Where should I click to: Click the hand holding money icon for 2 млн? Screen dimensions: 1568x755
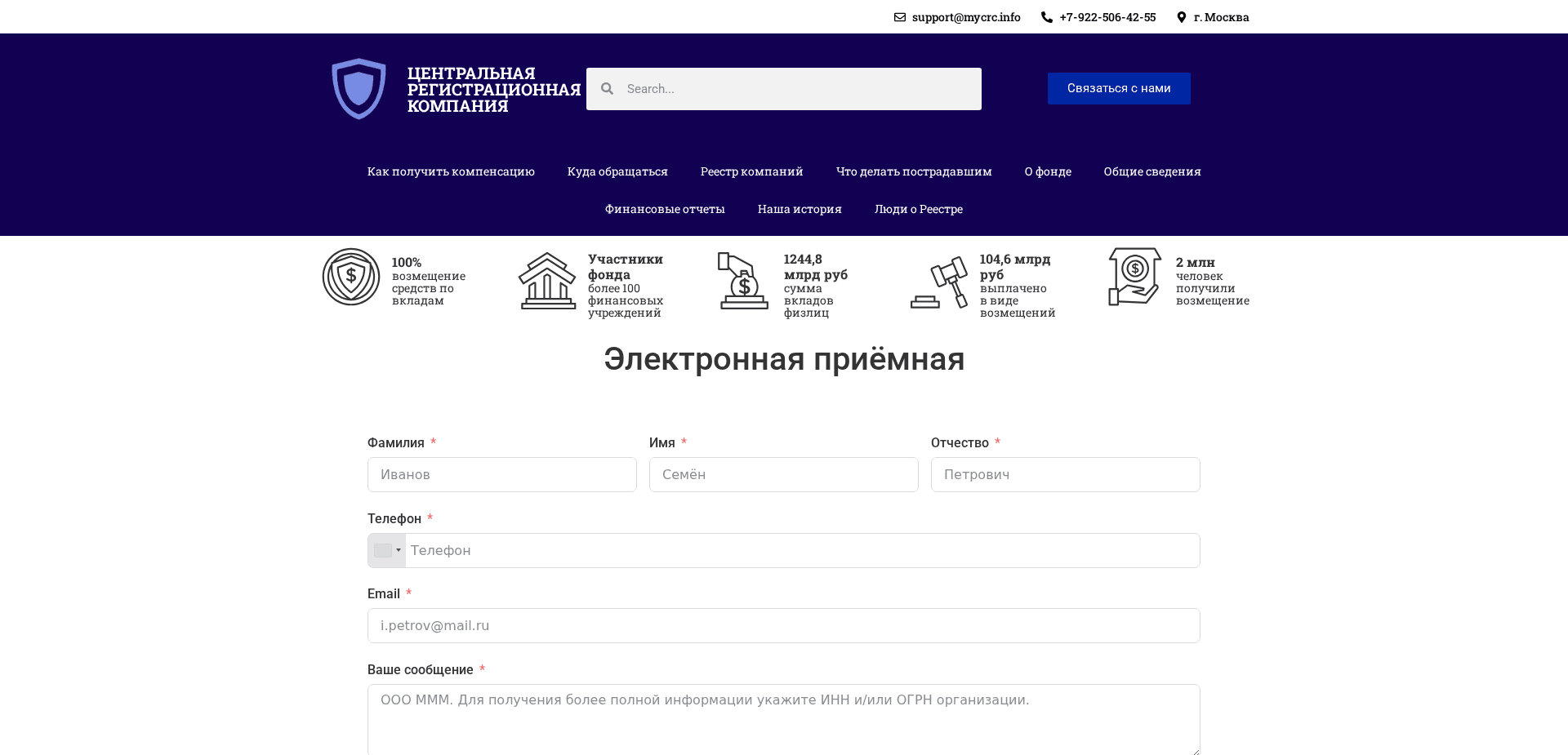(x=1134, y=278)
